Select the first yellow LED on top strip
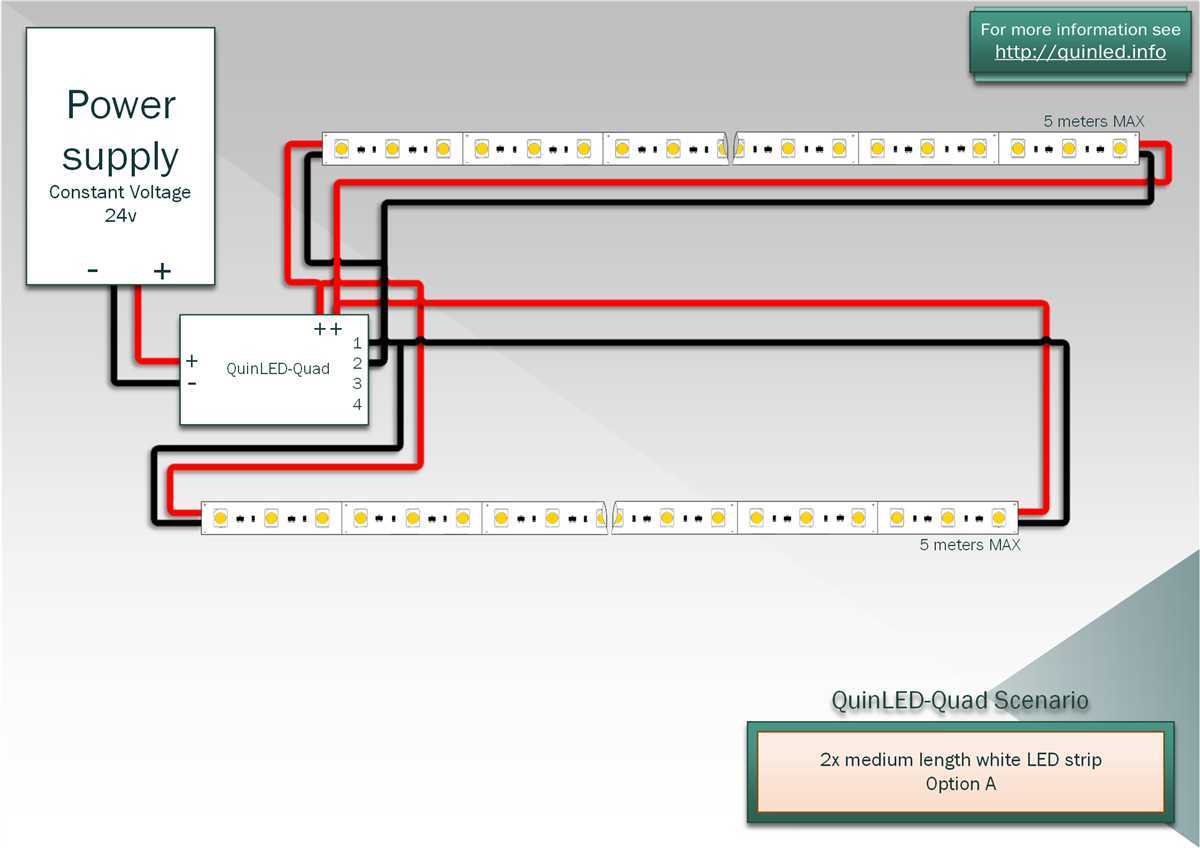 341,147
